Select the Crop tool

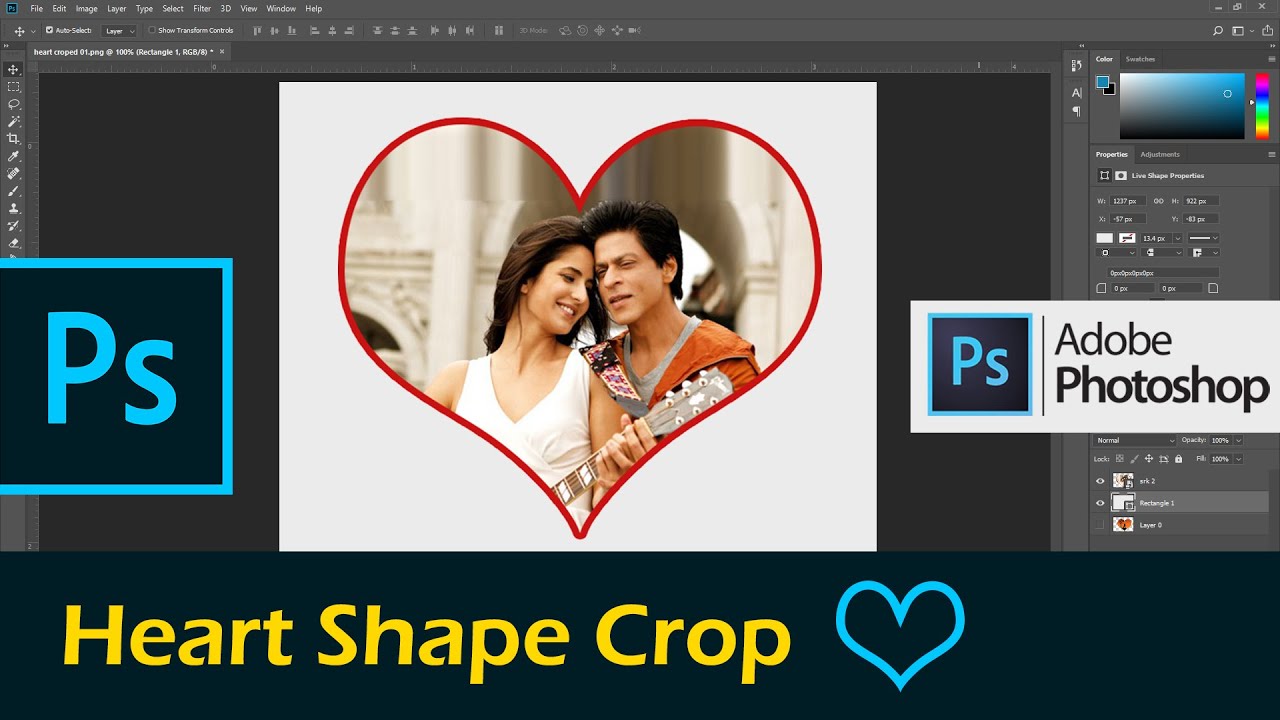(13, 138)
